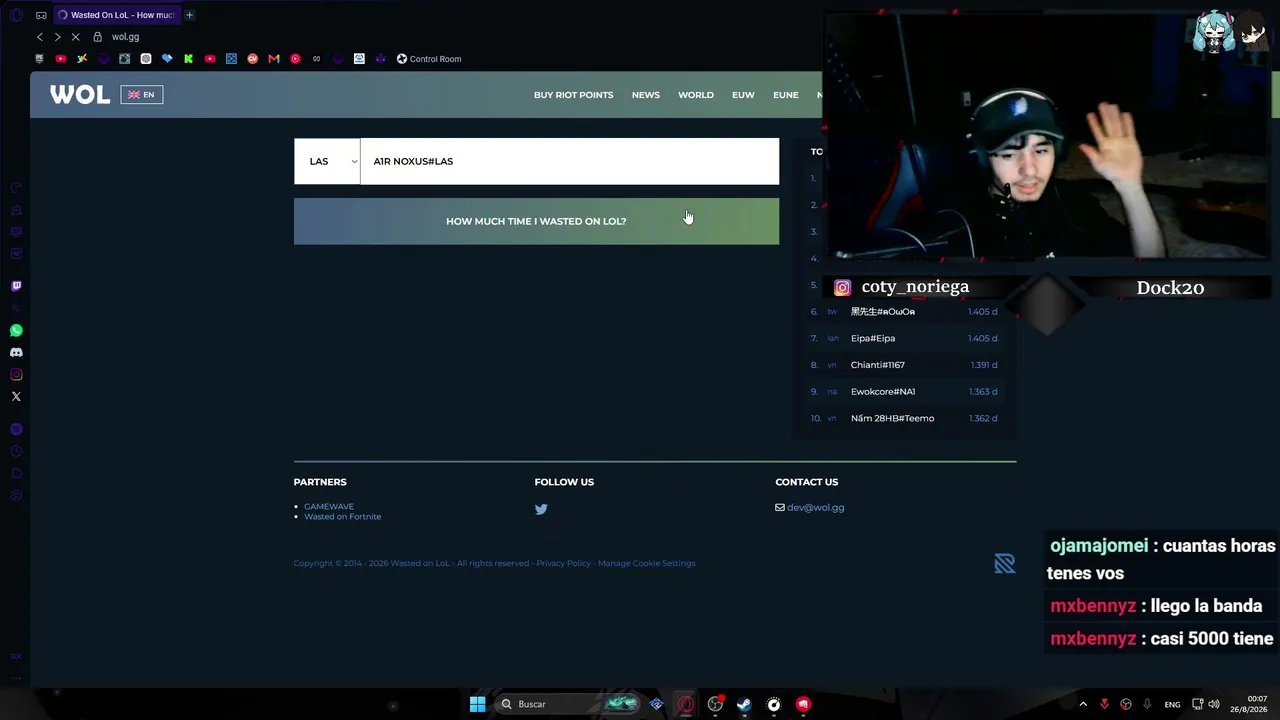Click the site security lock icon
This screenshot has height=720, width=1280.
[x=97, y=37]
